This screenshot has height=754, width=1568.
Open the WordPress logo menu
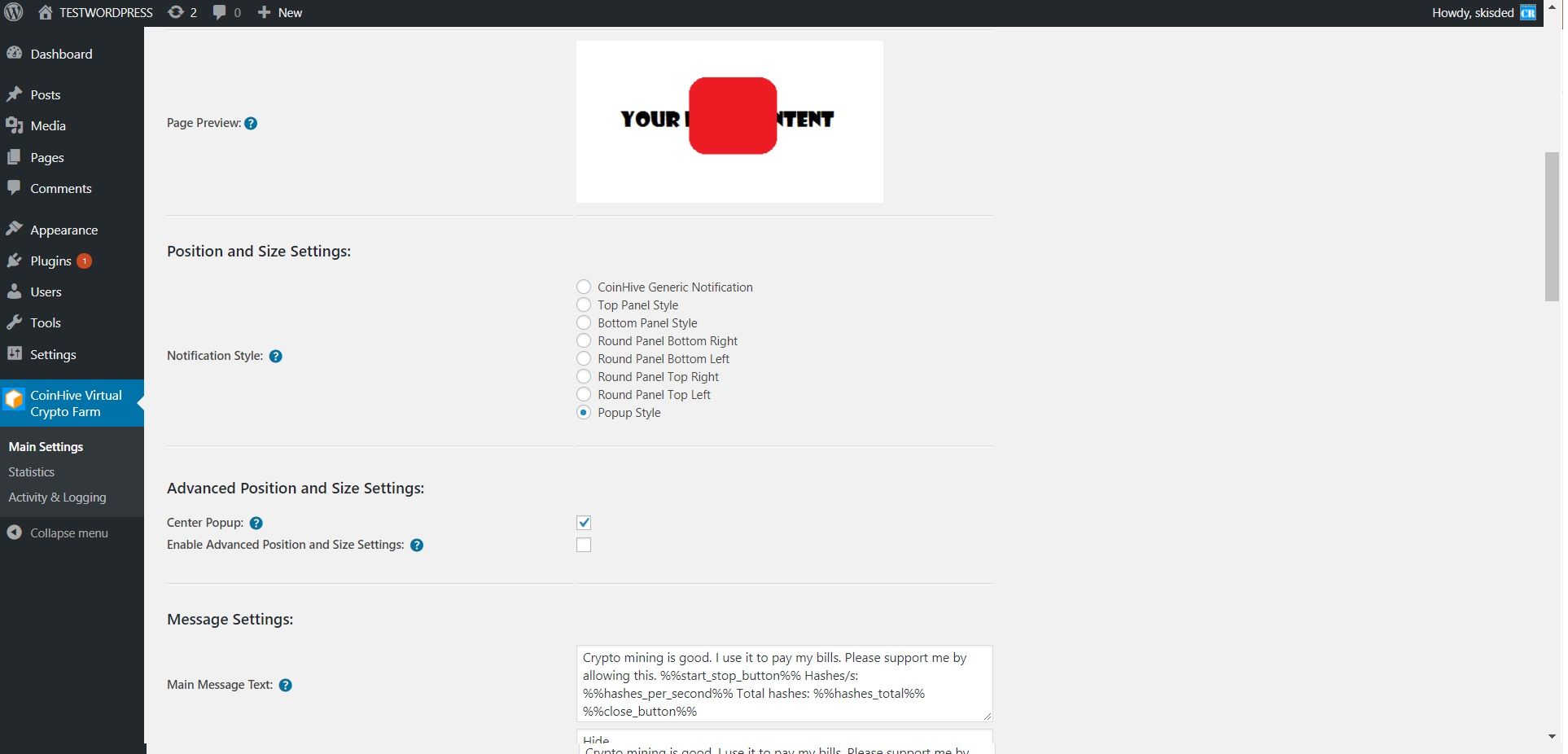click(x=14, y=12)
